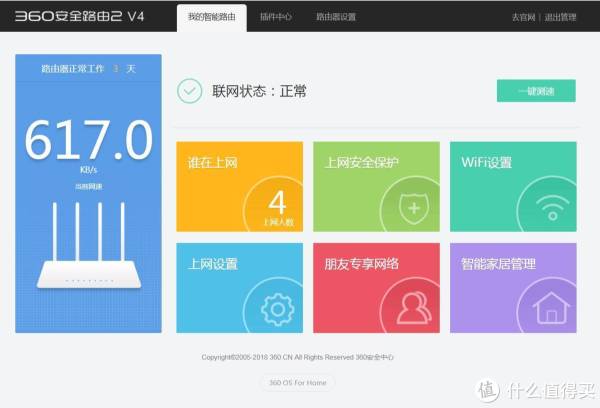The width and height of the screenshot is (600, 408).
Task: Click the 617.0 speed reading
Action: point(89,139)
